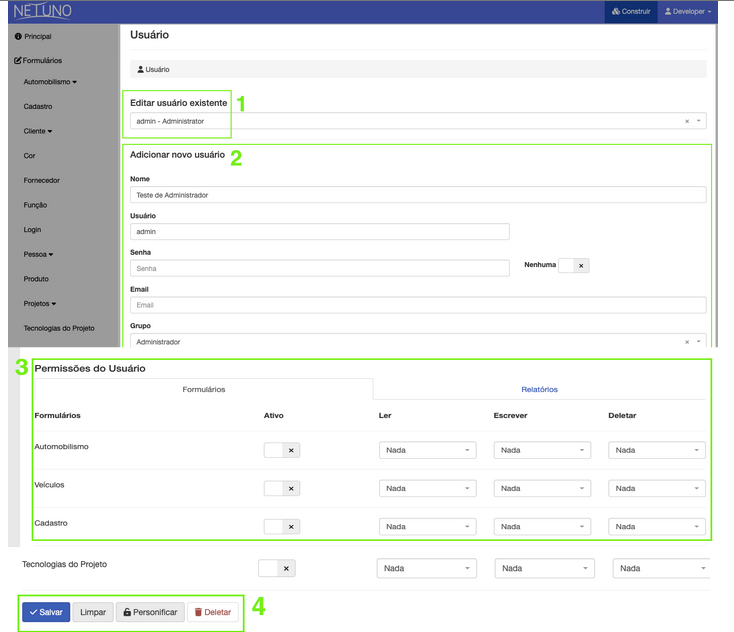The width and height of the screenshot is (734, 632).
Task: Open the Escrever dropdown for Veículos
Action: click(541, 488)
